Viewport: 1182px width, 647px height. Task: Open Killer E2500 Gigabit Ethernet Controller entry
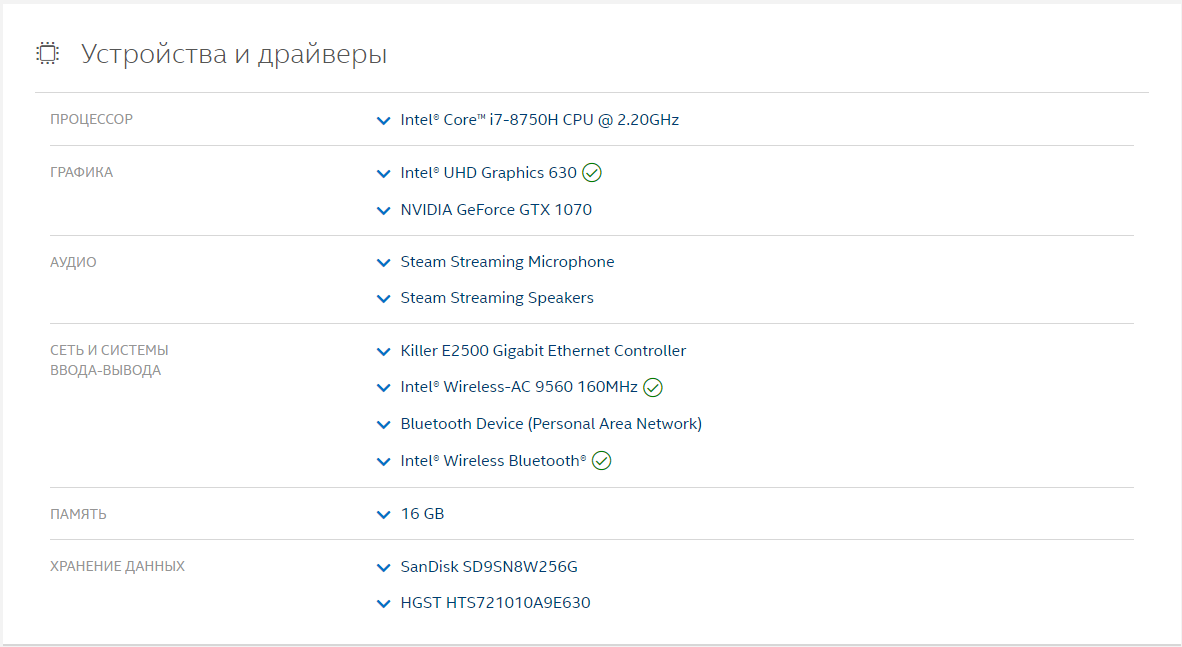544,351
